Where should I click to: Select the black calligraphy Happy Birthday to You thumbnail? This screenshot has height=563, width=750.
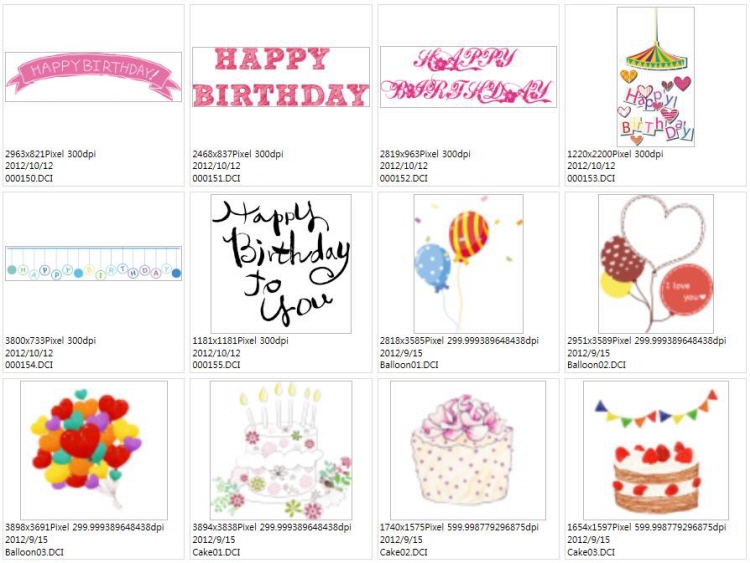click(x=281, y=264)
